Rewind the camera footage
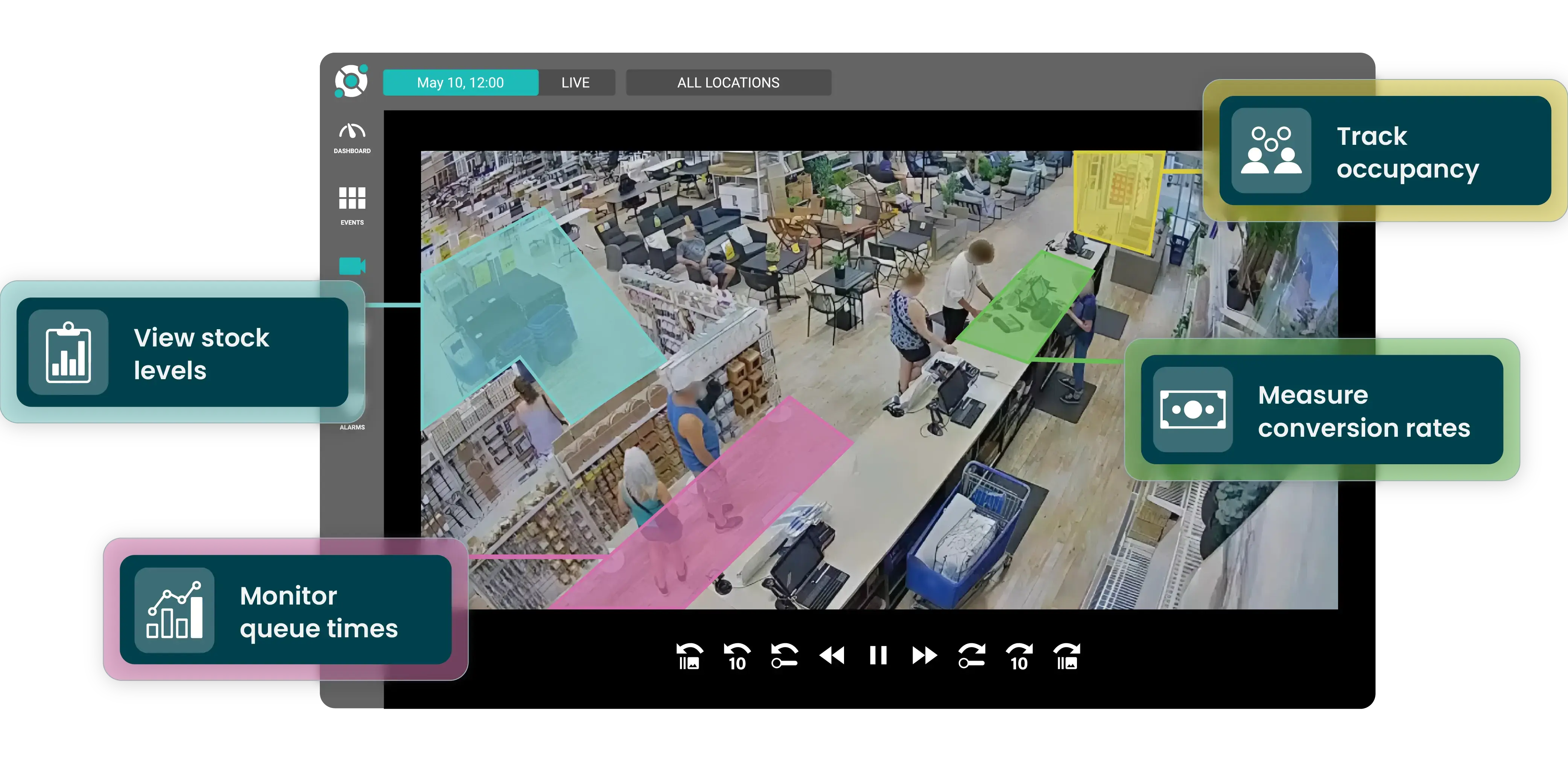 pos(833,656)
